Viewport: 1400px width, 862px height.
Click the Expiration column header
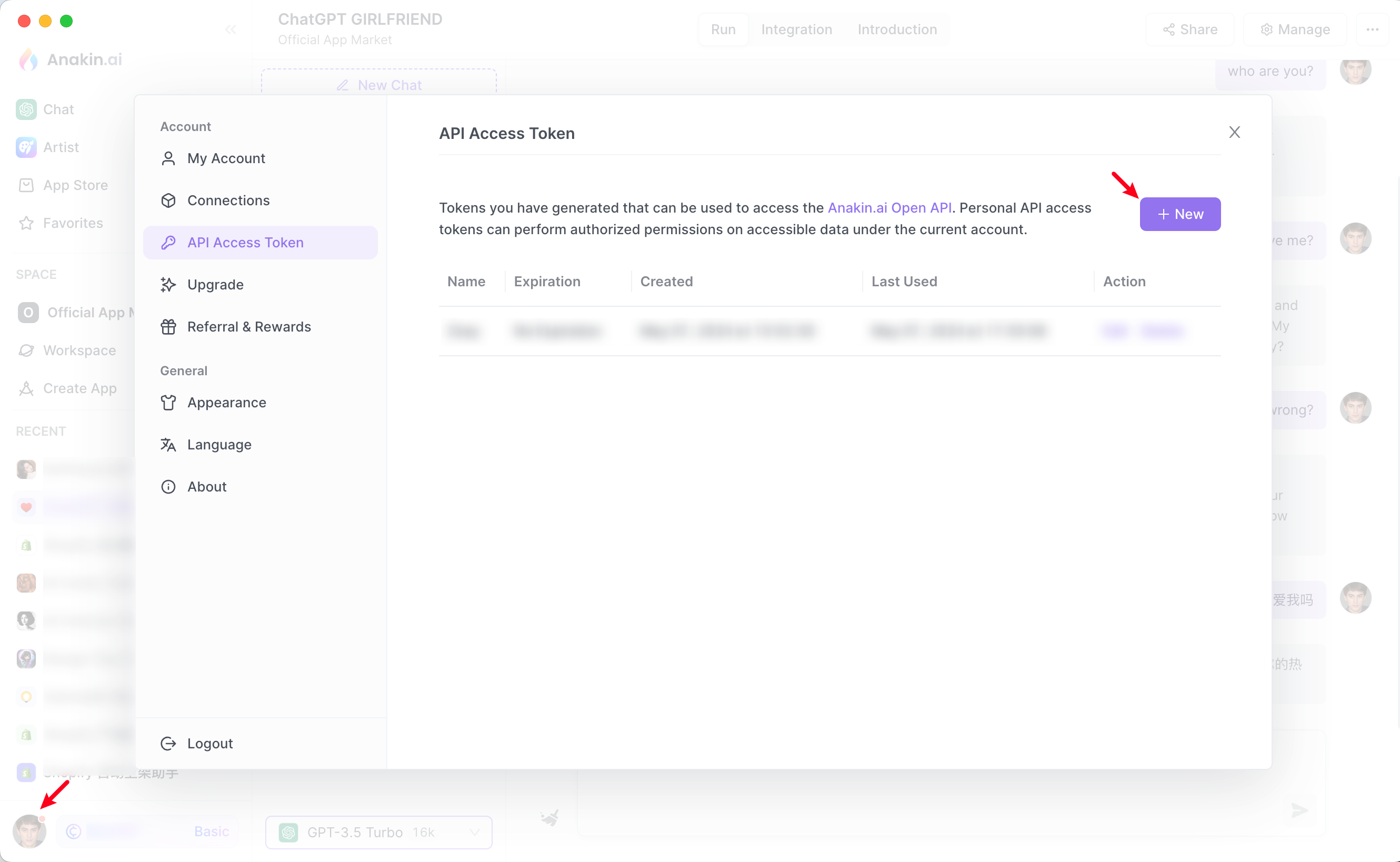[547, 282]
